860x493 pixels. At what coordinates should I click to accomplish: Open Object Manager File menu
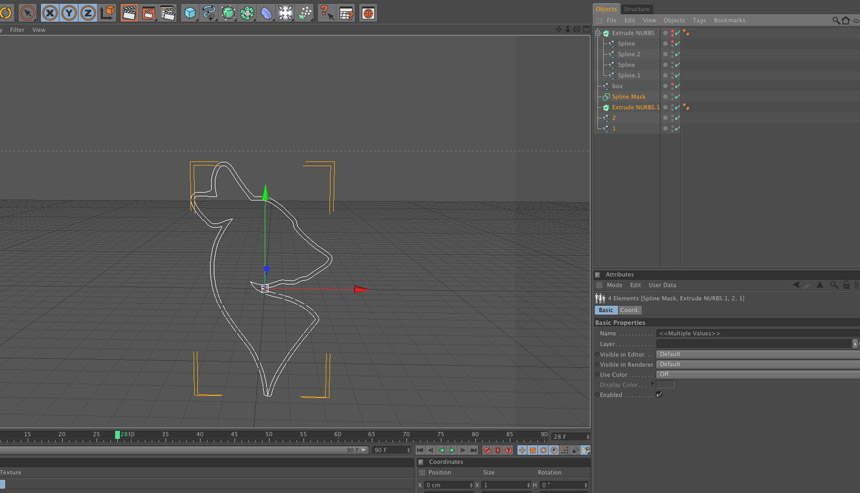tap(612, 20)
